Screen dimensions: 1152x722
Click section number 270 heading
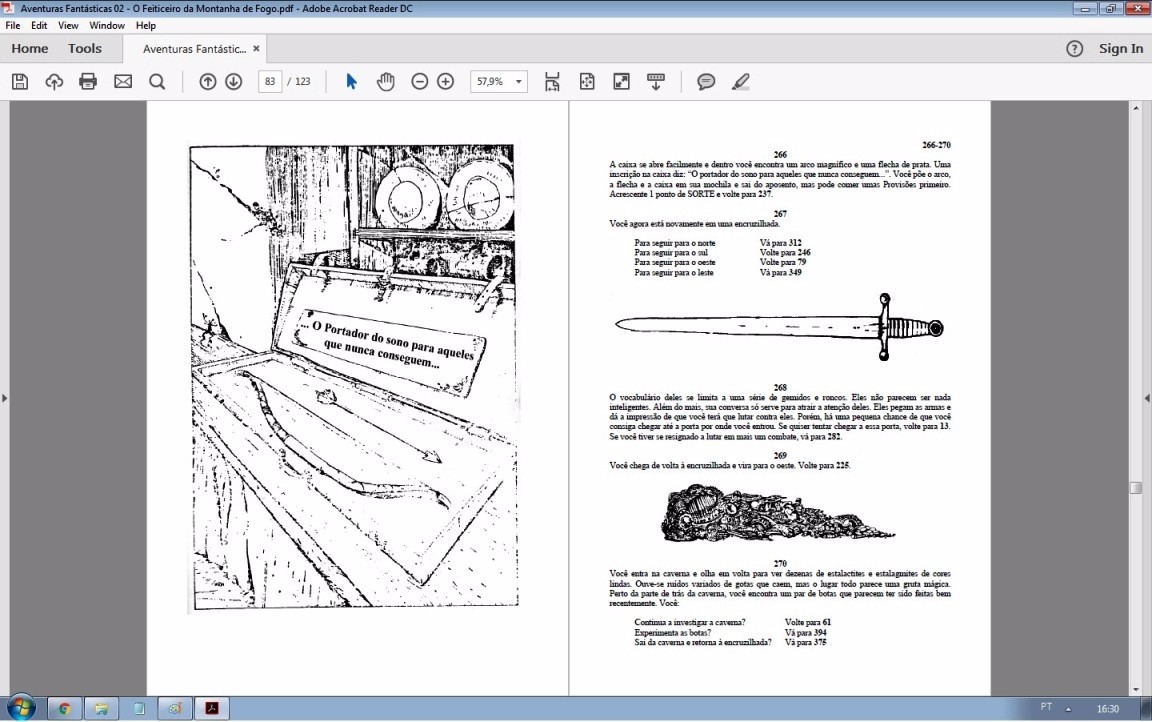coord(780,563)
